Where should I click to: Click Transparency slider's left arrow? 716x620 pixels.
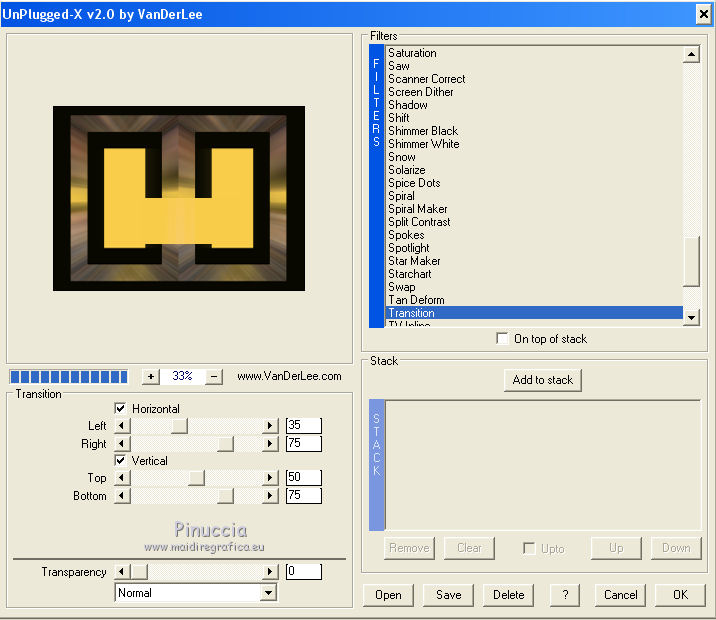[122, 571]
